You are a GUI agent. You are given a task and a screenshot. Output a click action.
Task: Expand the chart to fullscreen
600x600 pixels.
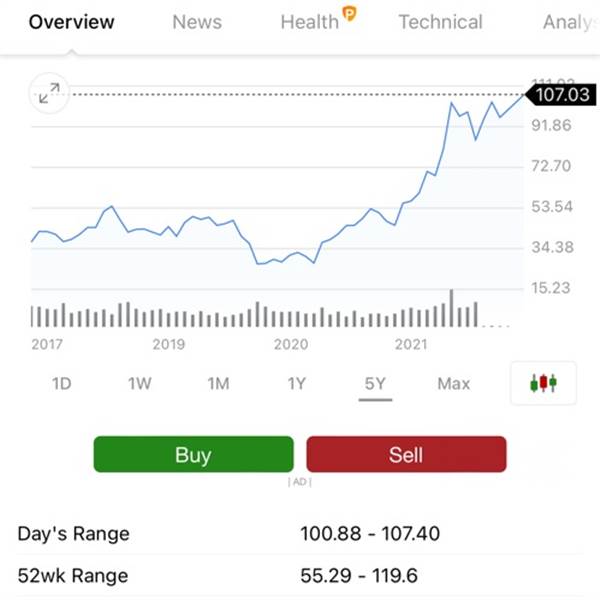coord(49,94)
